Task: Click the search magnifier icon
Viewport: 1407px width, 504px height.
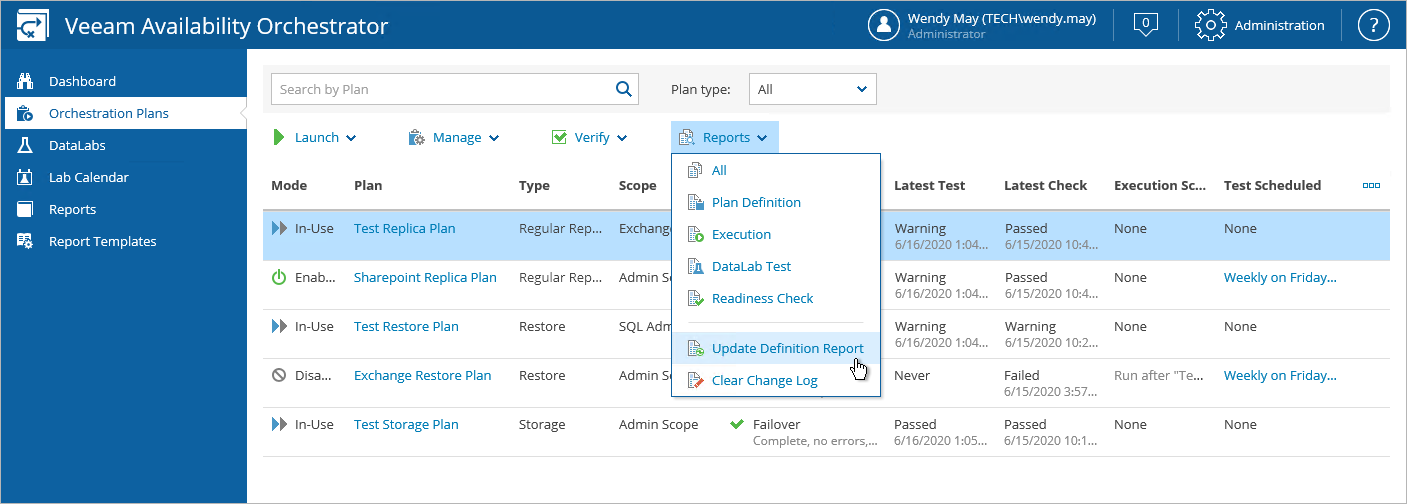Action: point(624,89)
